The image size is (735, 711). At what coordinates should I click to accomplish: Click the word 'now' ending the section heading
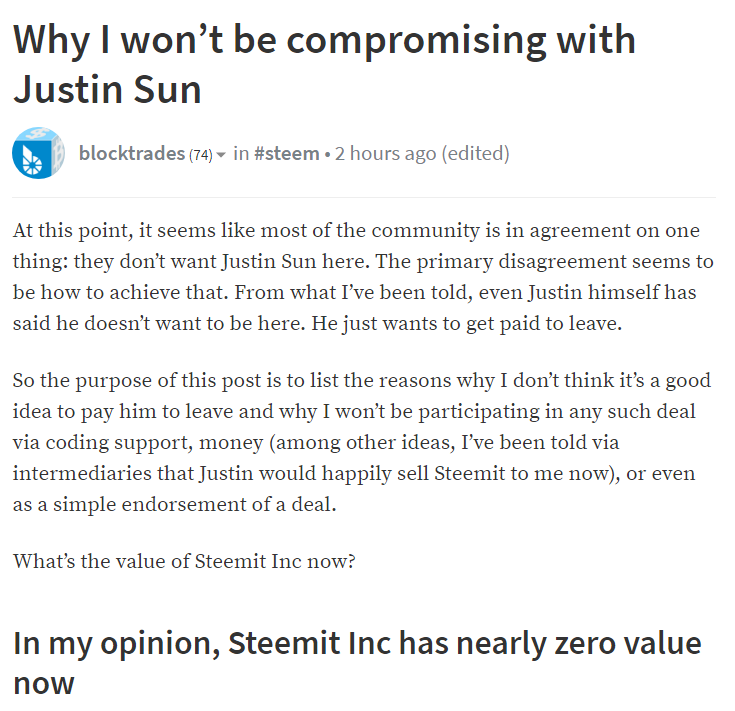tap(44, 683)
